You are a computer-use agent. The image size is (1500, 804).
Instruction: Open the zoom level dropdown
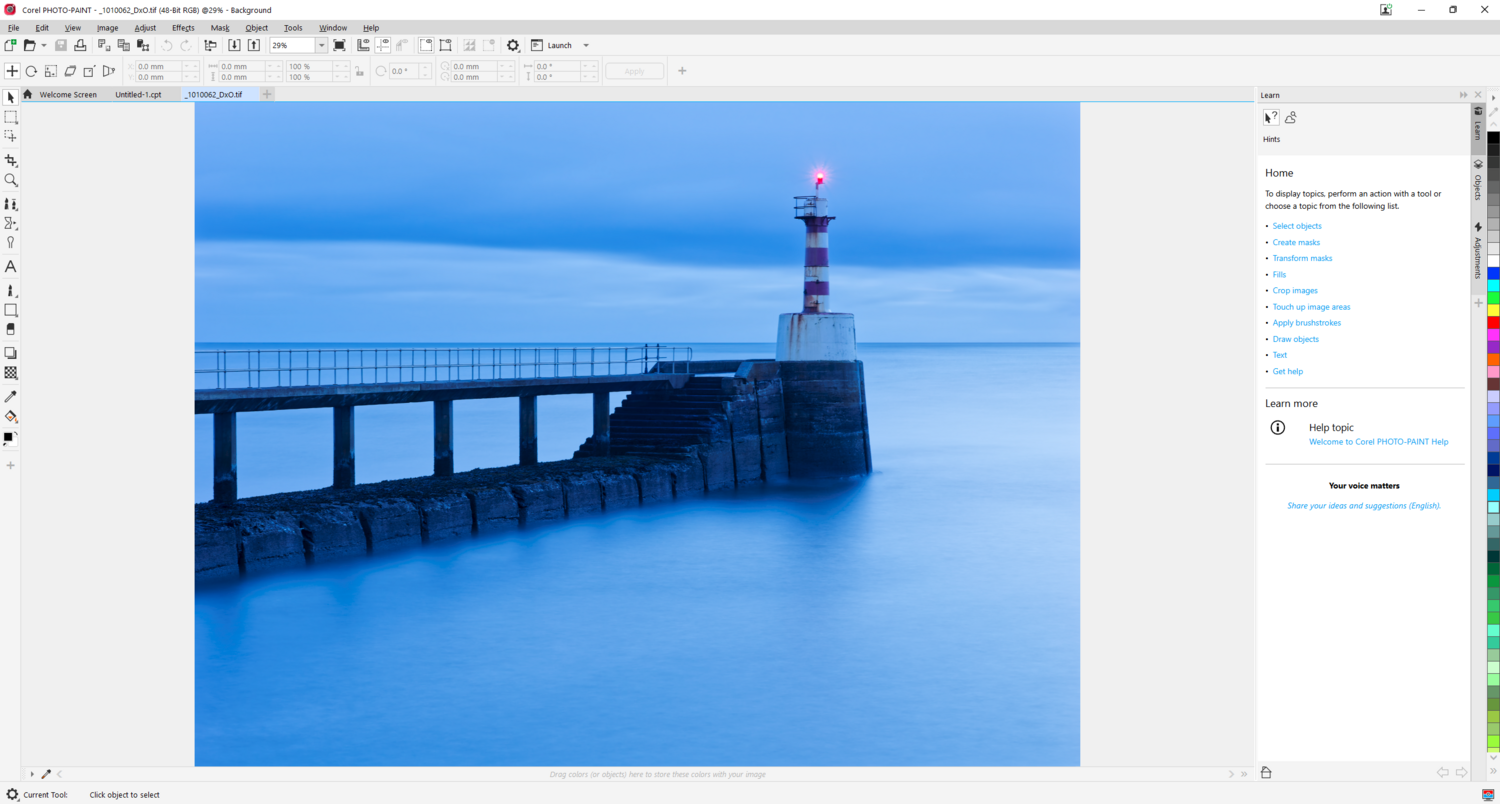321,45
